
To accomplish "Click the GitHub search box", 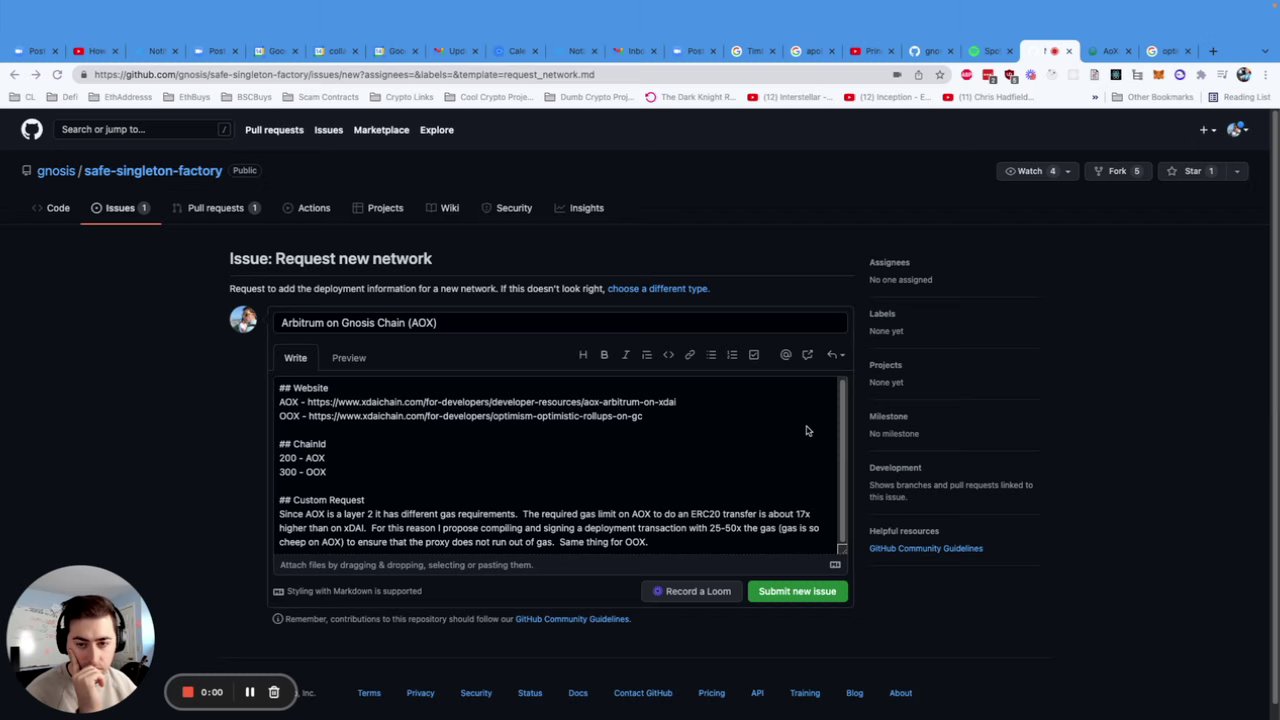I will pyautogui.click(x=145, y=130).
